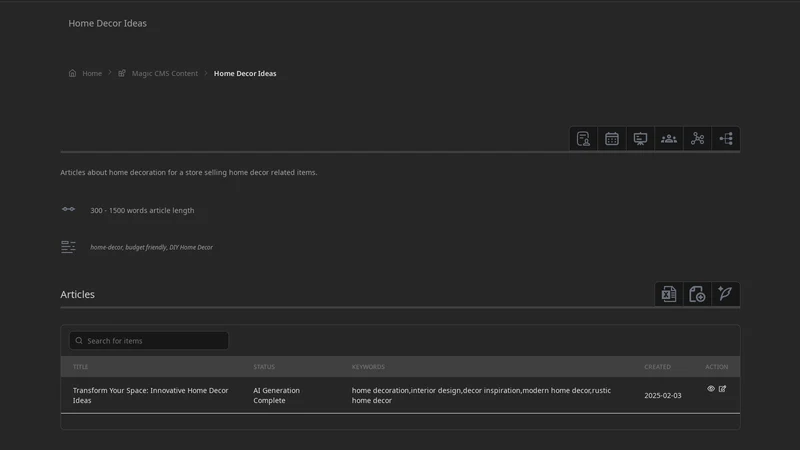Click the network graph nodes icon
Image resolution: width=800 pixels, height=450 pixels.
[x=697, y=139]
